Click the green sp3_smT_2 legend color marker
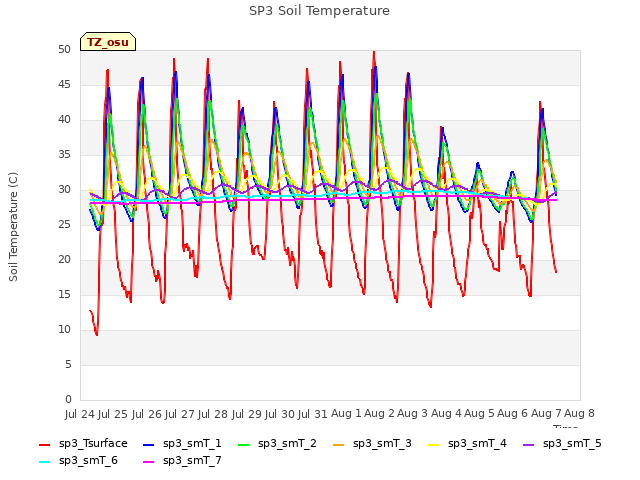Viewport: 640px width, 480px height. [x=244, y=444]
